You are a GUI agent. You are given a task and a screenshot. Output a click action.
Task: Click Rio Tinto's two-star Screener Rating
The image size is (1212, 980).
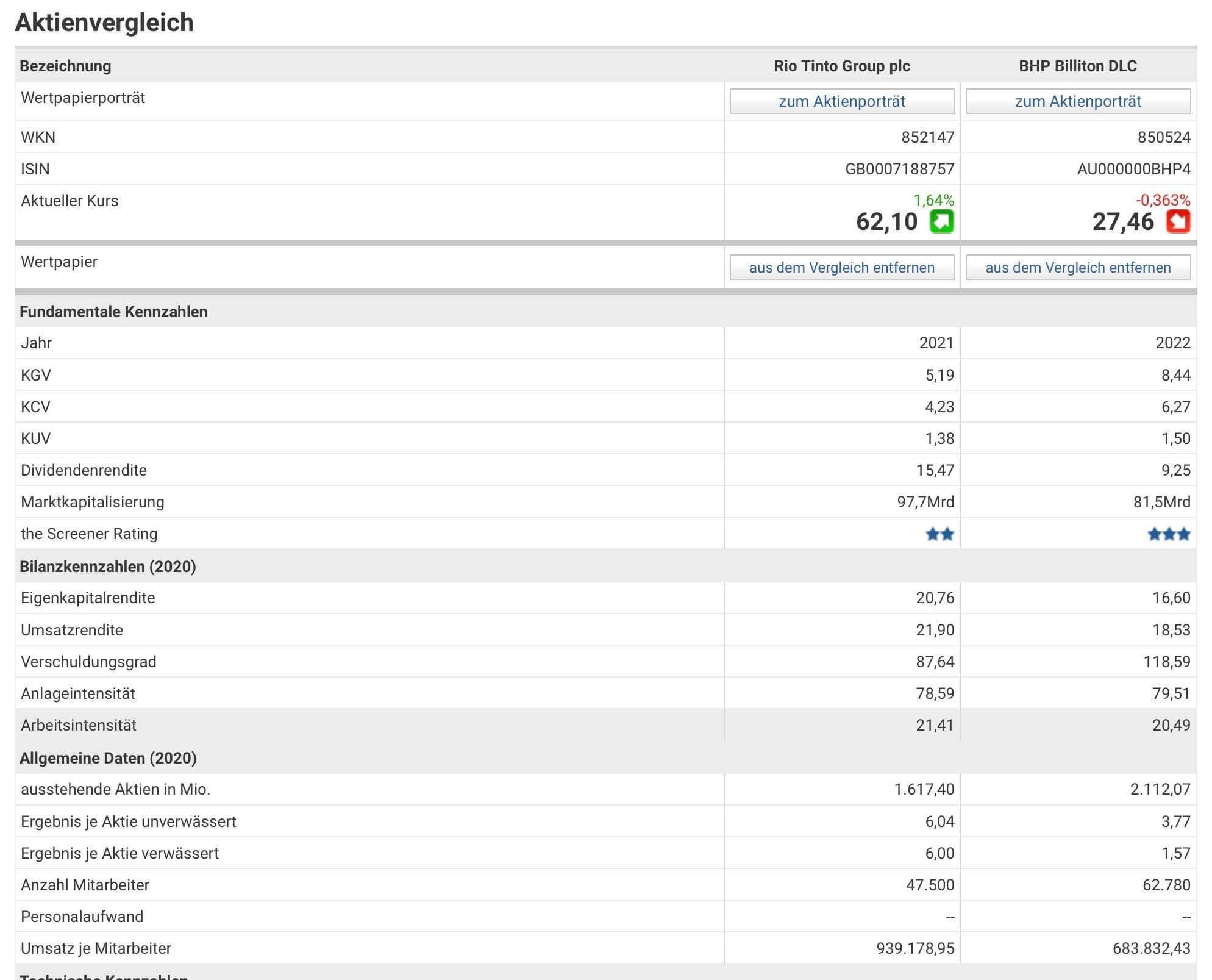[939, 534]
